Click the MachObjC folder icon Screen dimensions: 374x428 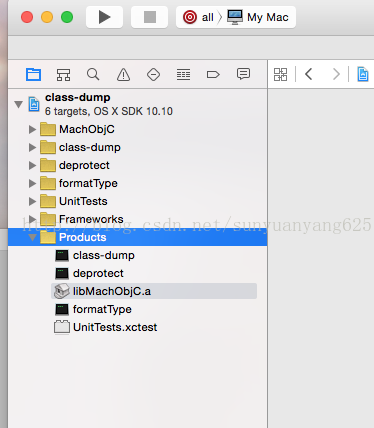pyautogui.click(x=48, y=129)
